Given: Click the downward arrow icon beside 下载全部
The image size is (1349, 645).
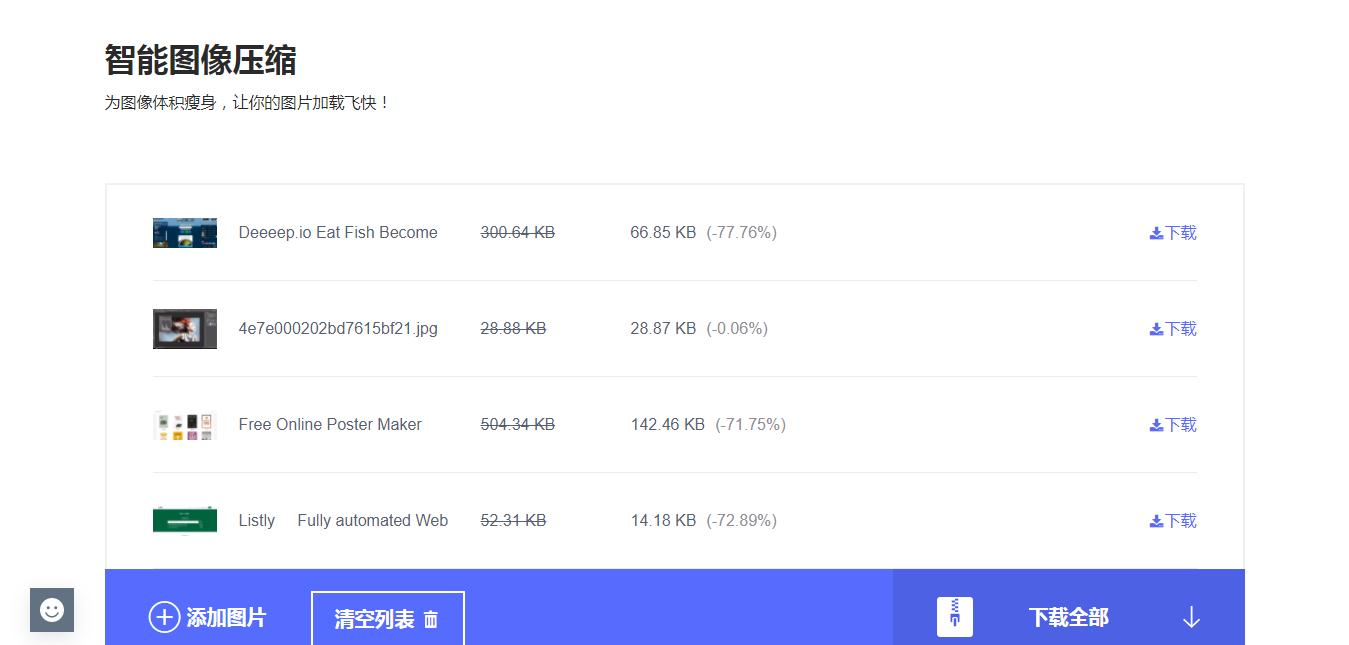Looking at the screenshot, I should tap(1190, 617).
